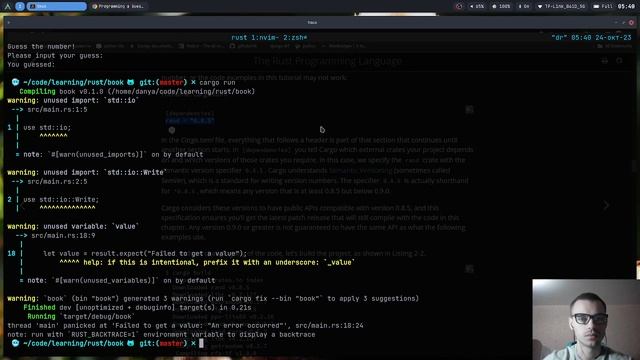
Task: Select the tmux window "1:nvim-"
Action: (x=265, y=38)
